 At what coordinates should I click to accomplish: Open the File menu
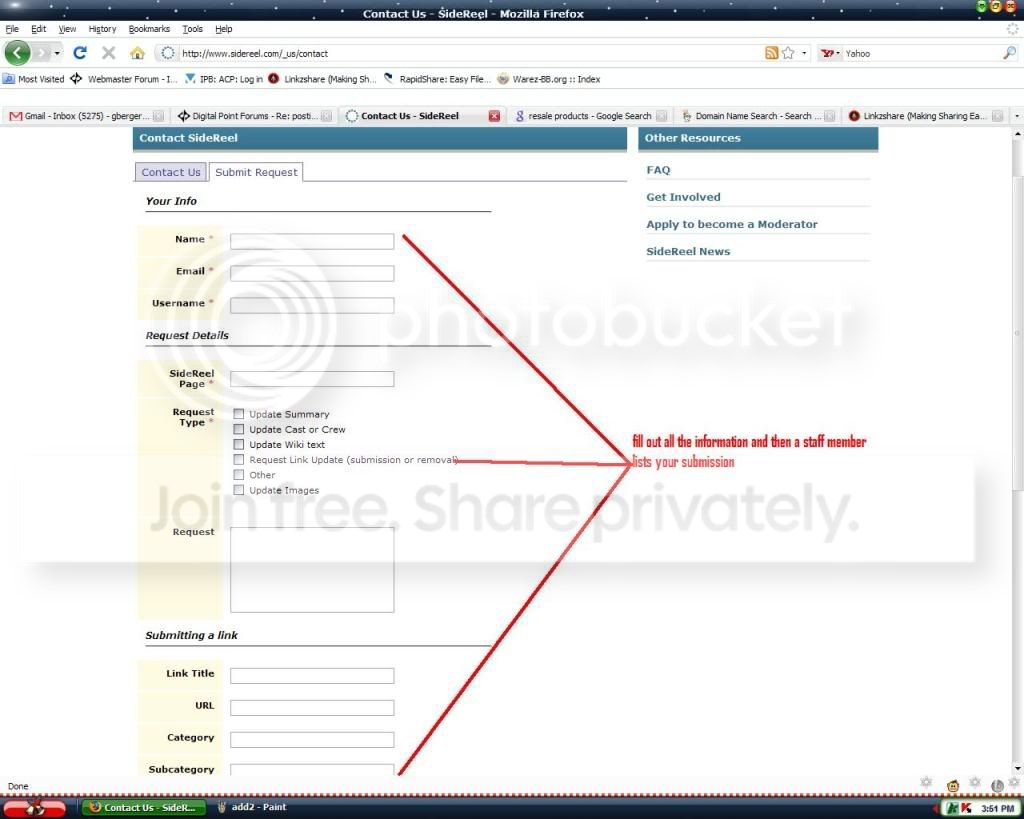(x=12, y=29)
